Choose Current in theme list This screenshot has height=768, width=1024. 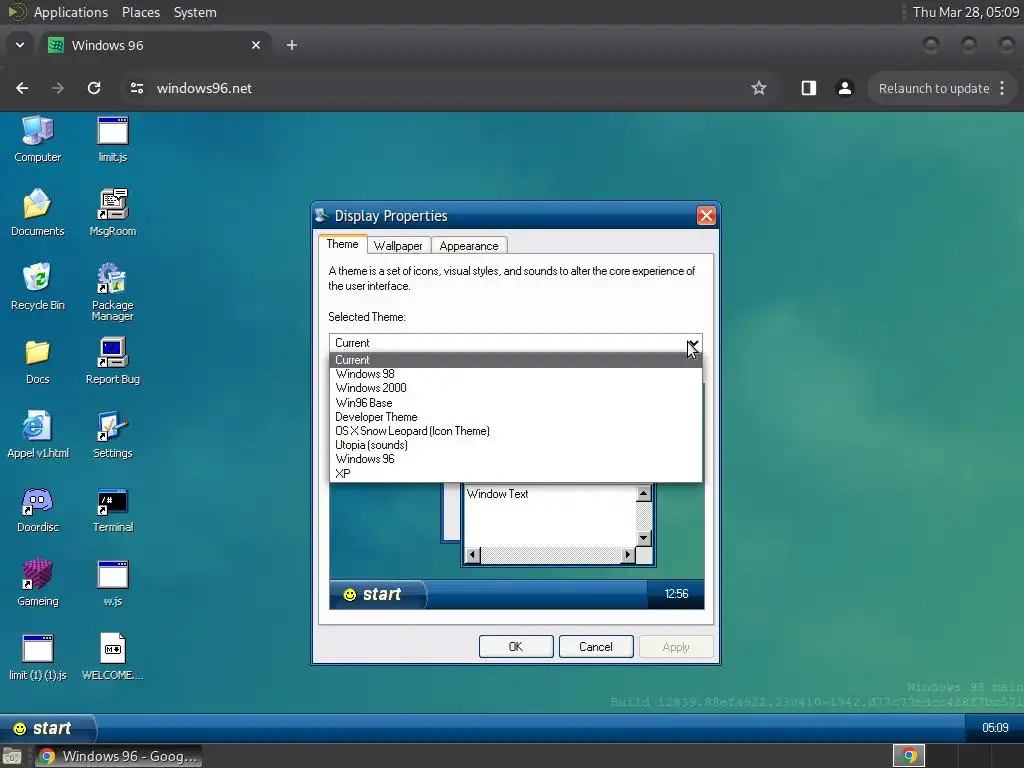pos(516,360)
